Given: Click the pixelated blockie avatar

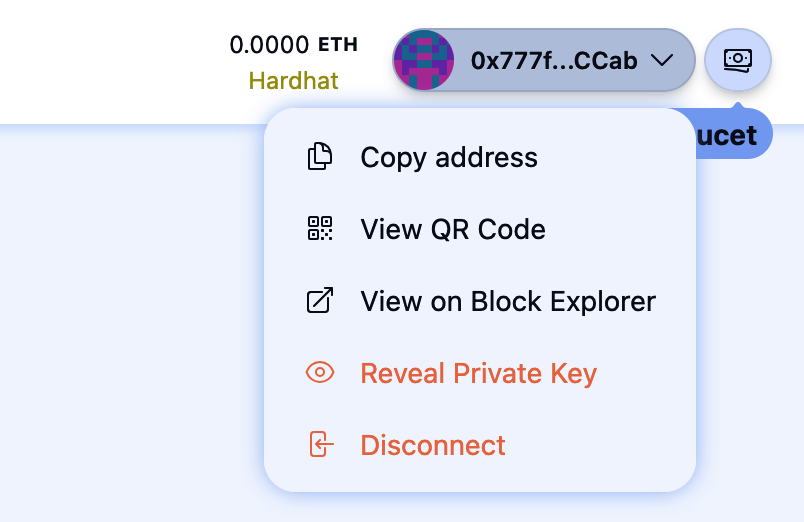Looking at the screenshot, I should (424, 60).
